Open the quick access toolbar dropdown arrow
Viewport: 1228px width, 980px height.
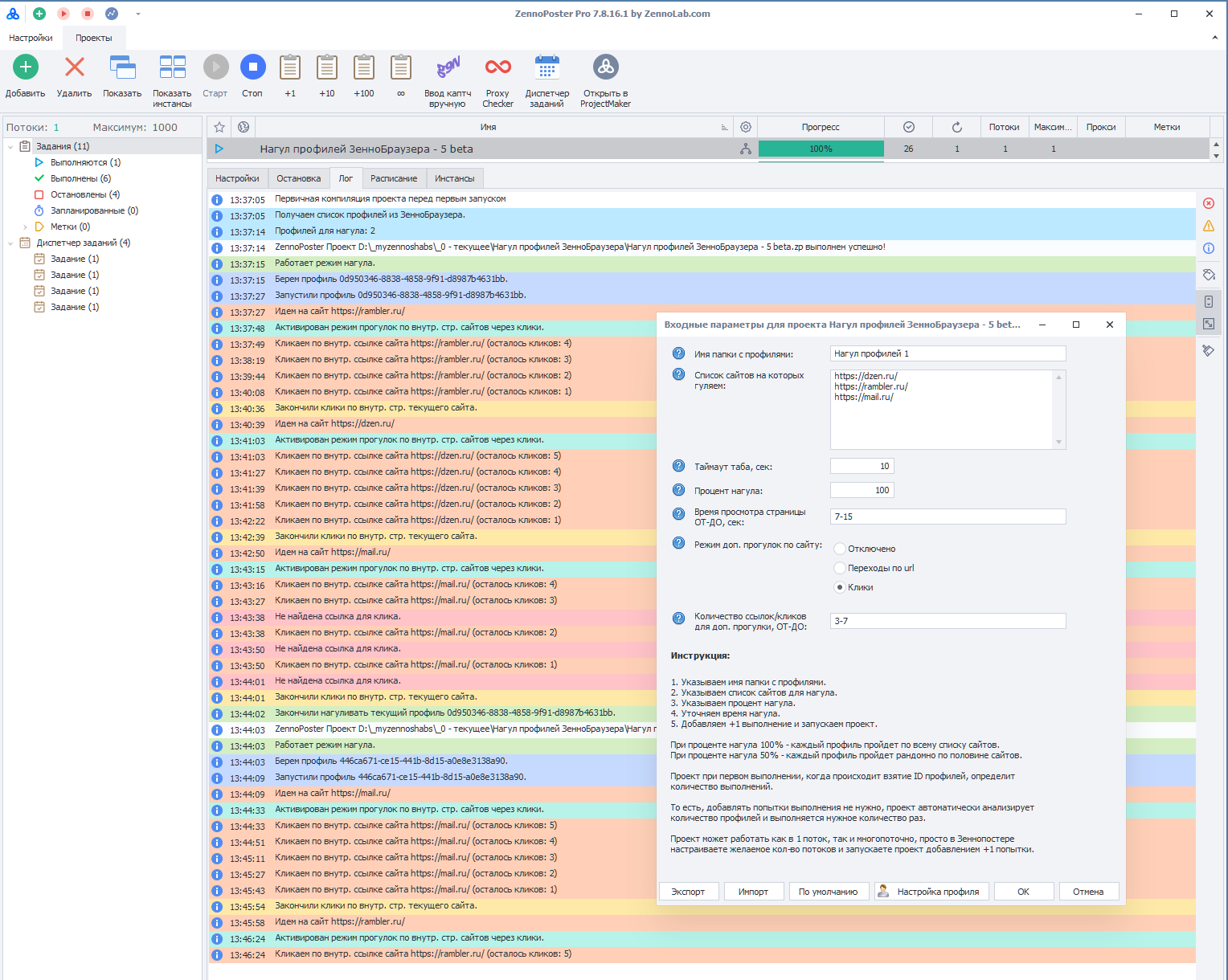(x=137, y=14)
